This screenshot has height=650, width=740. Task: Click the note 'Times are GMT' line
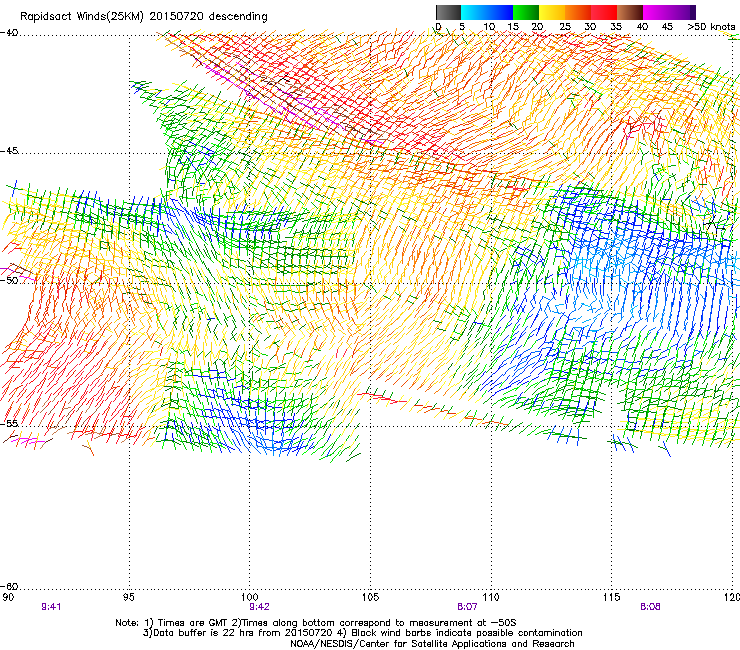point(316,623)
